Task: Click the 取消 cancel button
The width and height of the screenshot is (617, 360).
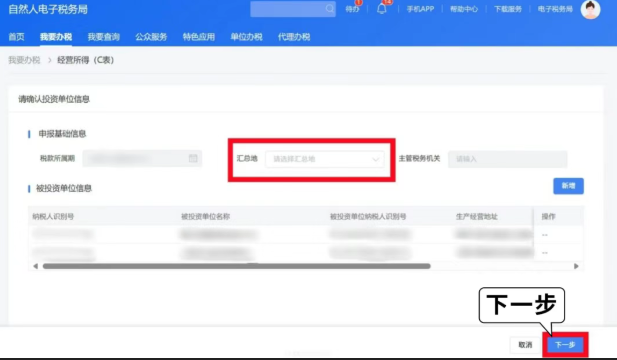Action: [x=525, y=345]
